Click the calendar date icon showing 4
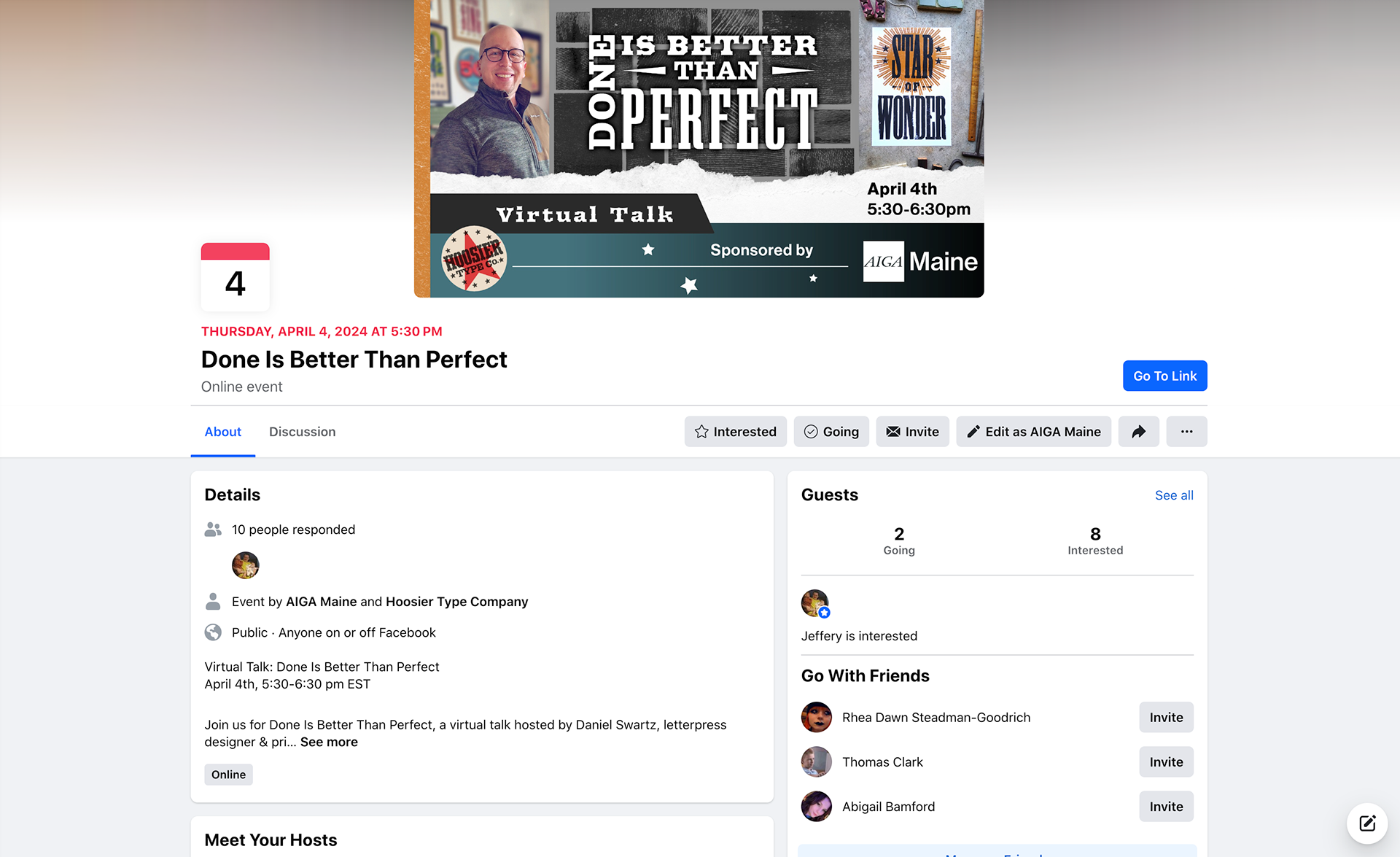 (235, 277)
